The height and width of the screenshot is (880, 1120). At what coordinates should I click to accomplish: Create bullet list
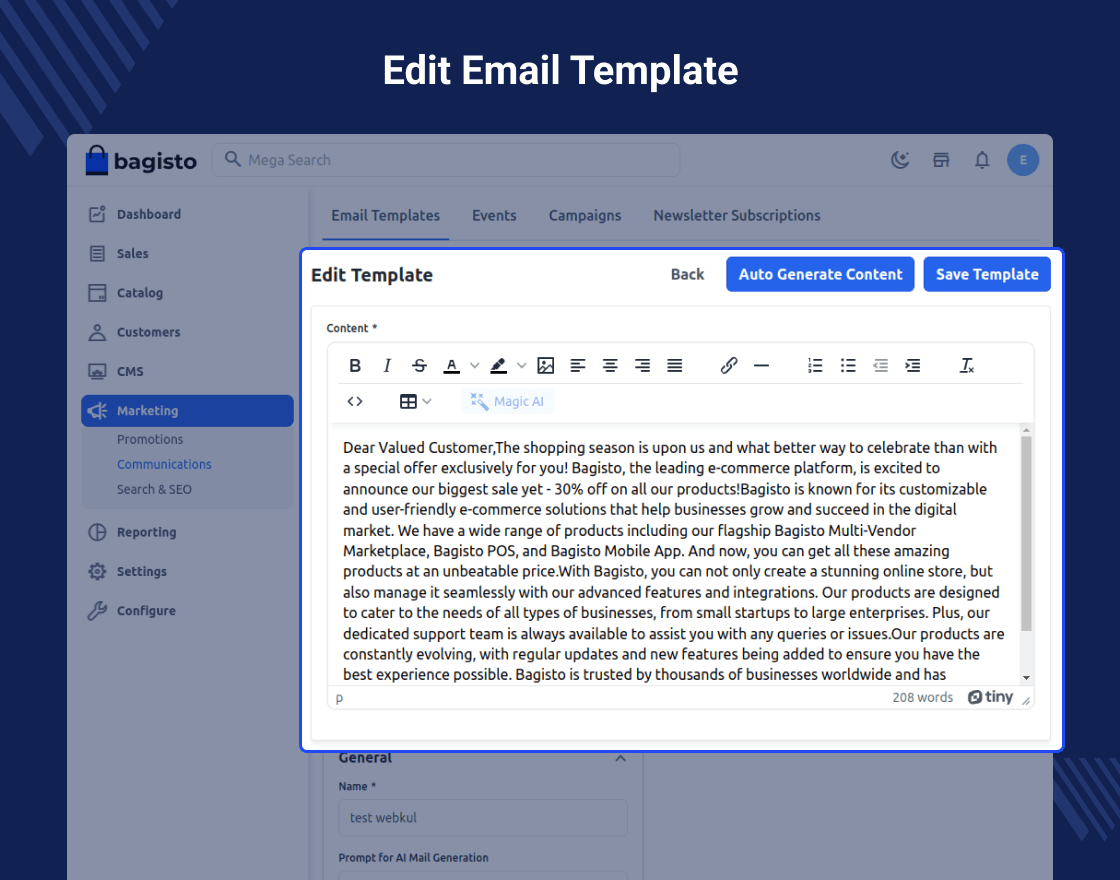point(848,366)
